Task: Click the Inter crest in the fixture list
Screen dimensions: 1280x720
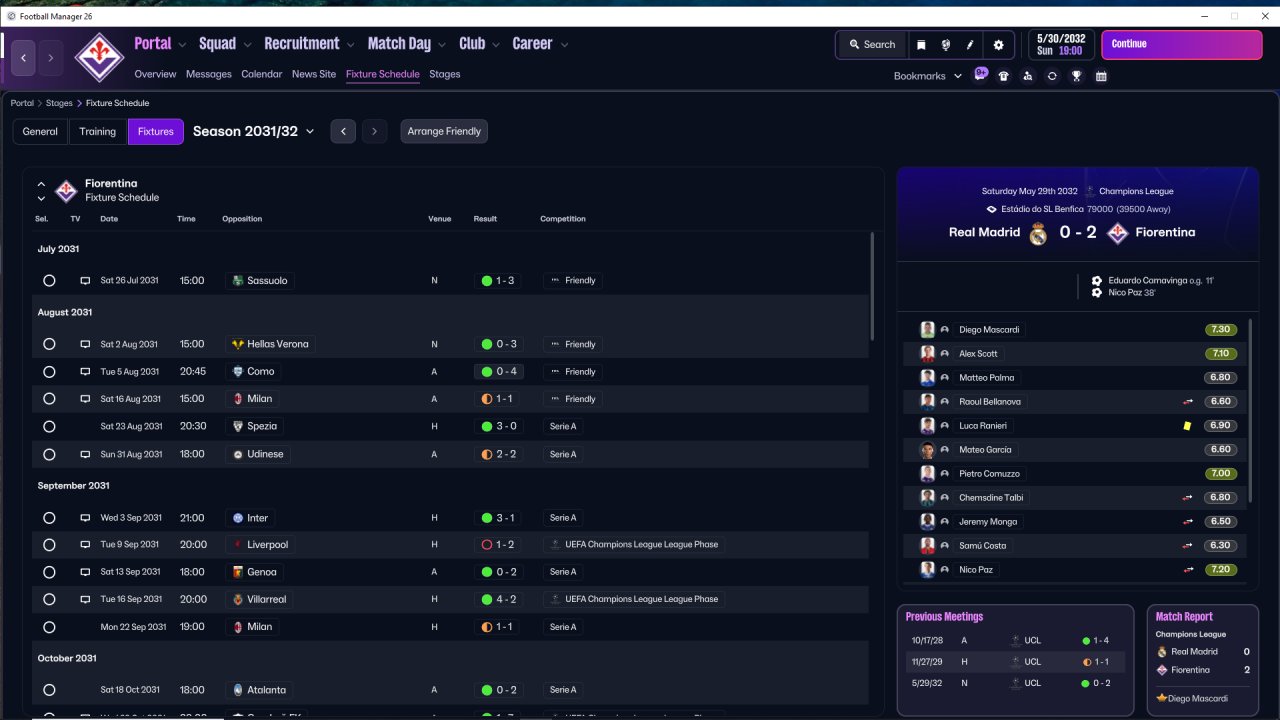Action: tap(238, 518)
